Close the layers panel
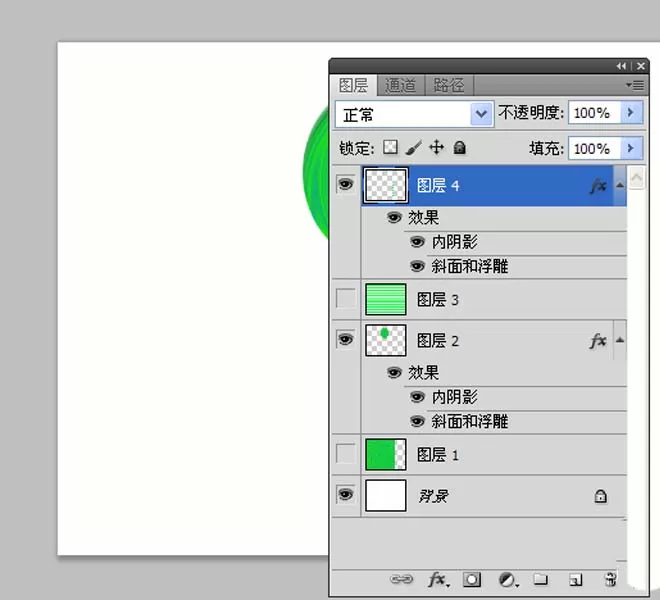660x600 pixels. pyautogui.click(x=641, y=66)
